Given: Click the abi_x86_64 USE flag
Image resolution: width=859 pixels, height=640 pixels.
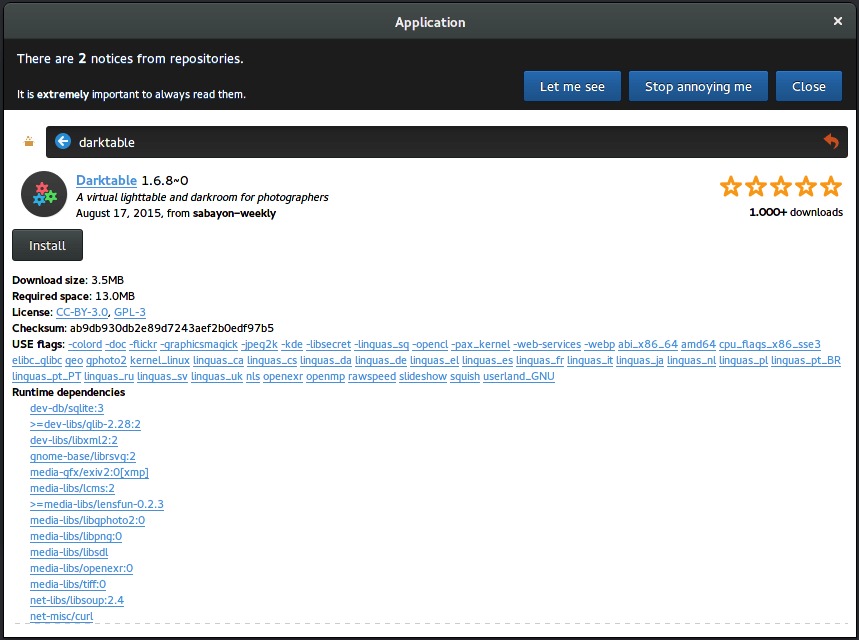Looking at the screenshot, I should (648, 345).
